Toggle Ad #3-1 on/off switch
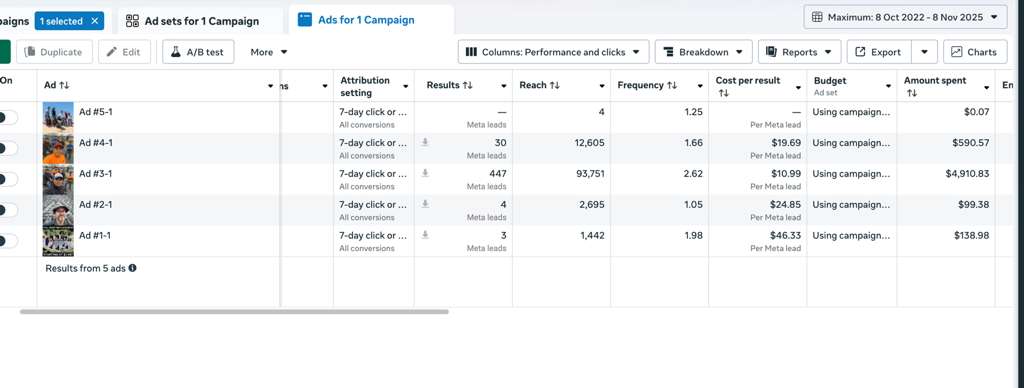The image size is (1024, 388). point(8,179)
